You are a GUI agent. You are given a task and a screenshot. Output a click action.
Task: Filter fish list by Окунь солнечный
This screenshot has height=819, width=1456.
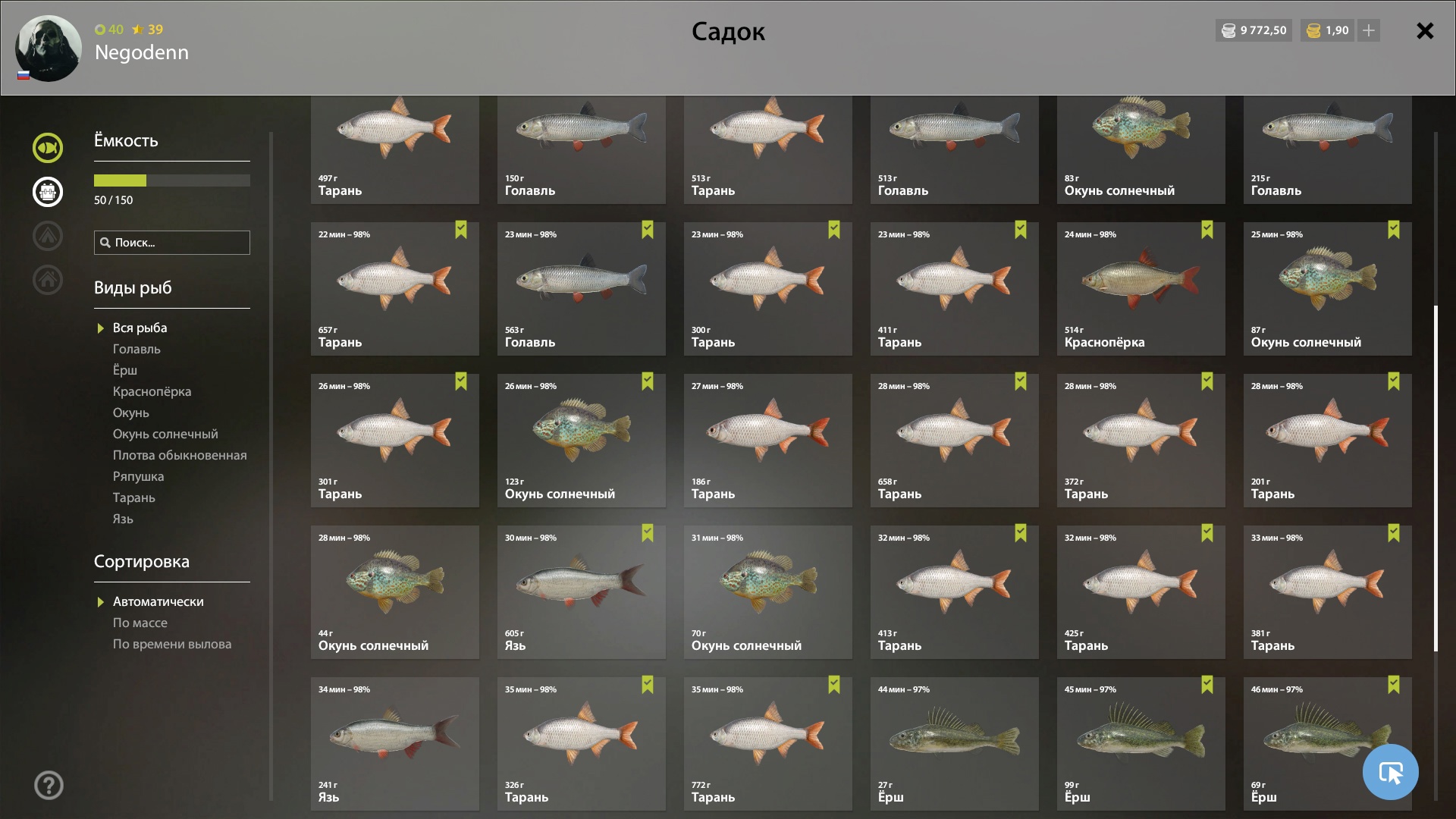pos(165,434)
